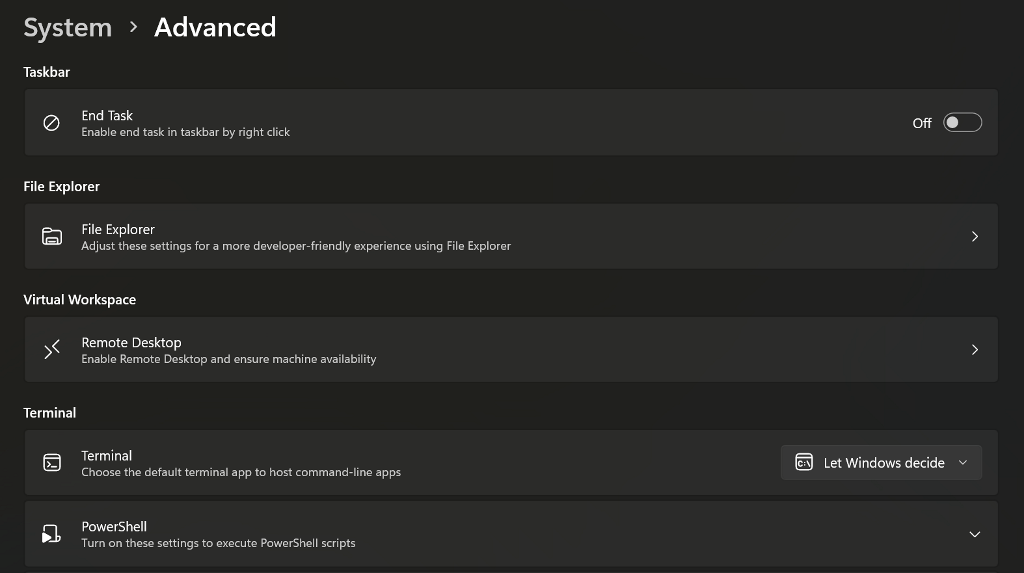The image size is (1024, 573).
Task: Open the Let Windows decide dropdown
Action: click(880, 462)
